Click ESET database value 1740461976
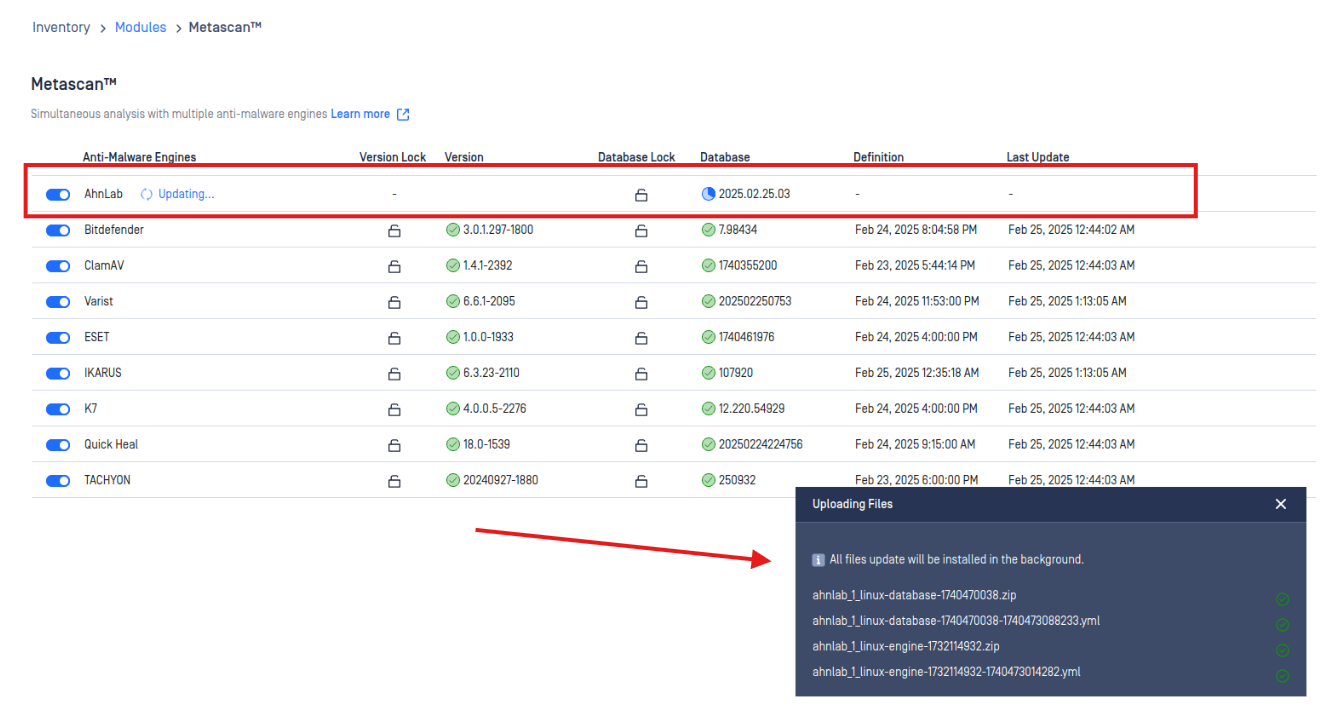The width and height of the screenshot is (1324, 711). click(747, 337)
